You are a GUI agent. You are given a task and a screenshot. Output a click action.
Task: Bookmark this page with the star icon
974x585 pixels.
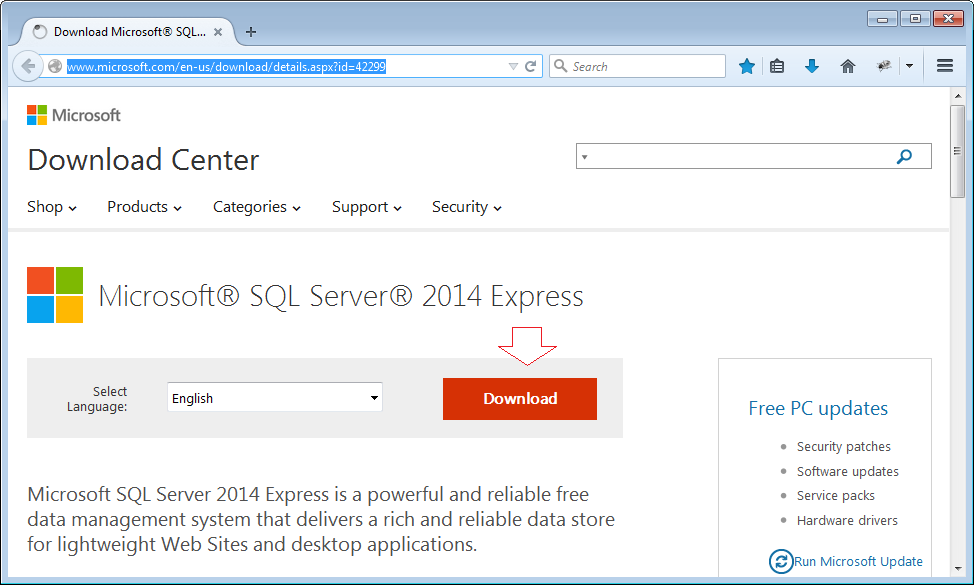(x=747, y=66)
